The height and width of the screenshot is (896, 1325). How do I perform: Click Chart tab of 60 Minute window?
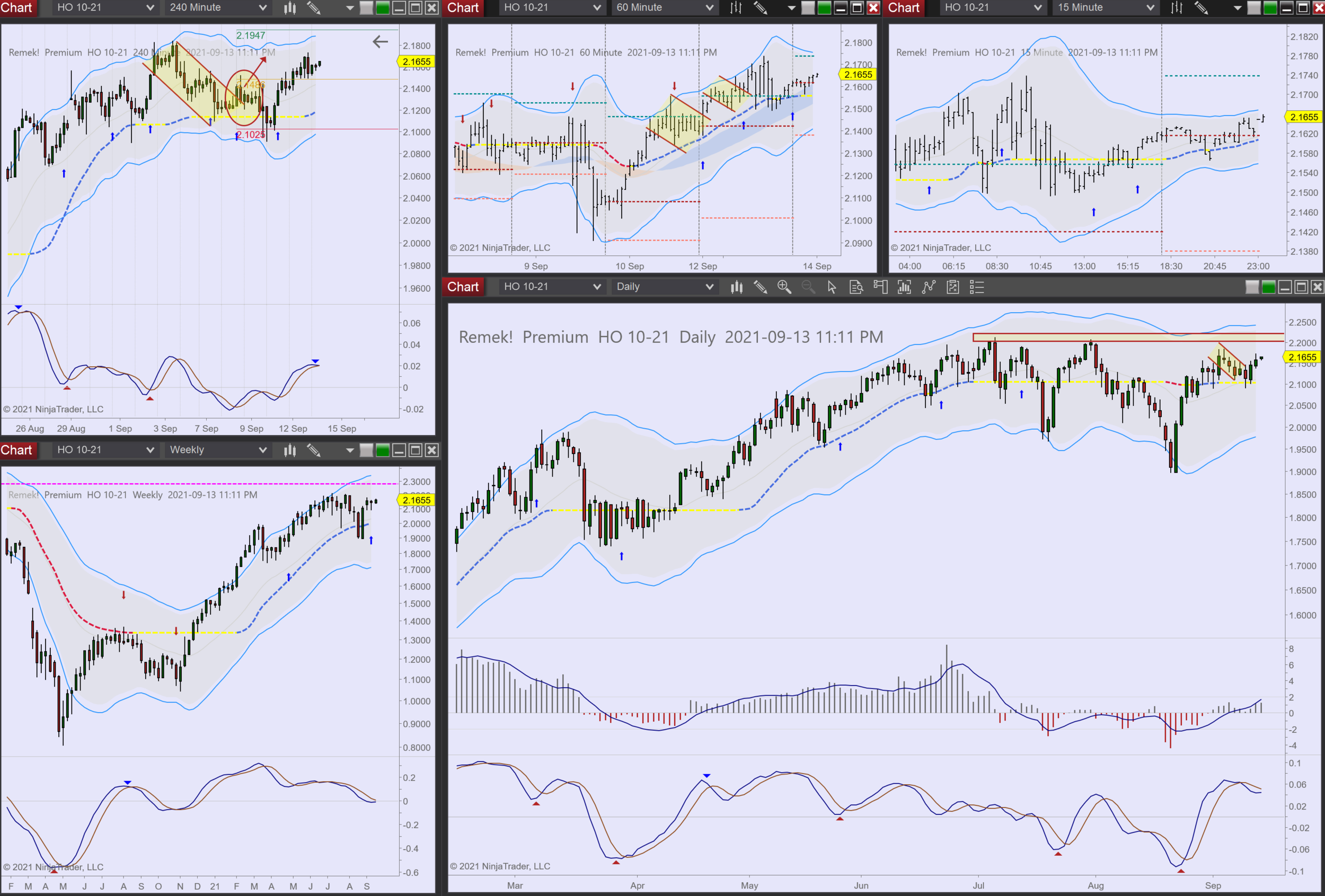click(x=462, y=8)
